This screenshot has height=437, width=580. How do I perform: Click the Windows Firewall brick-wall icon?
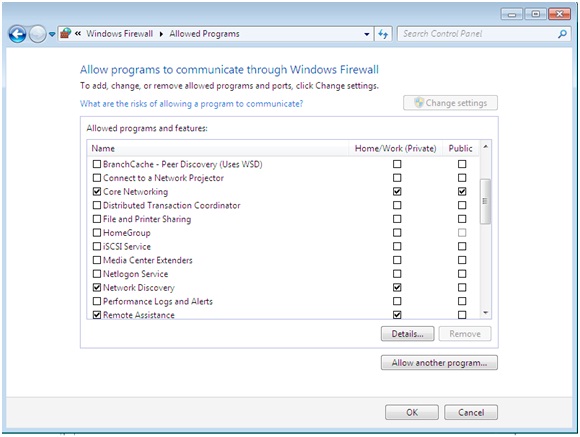[x=66, y=34]
